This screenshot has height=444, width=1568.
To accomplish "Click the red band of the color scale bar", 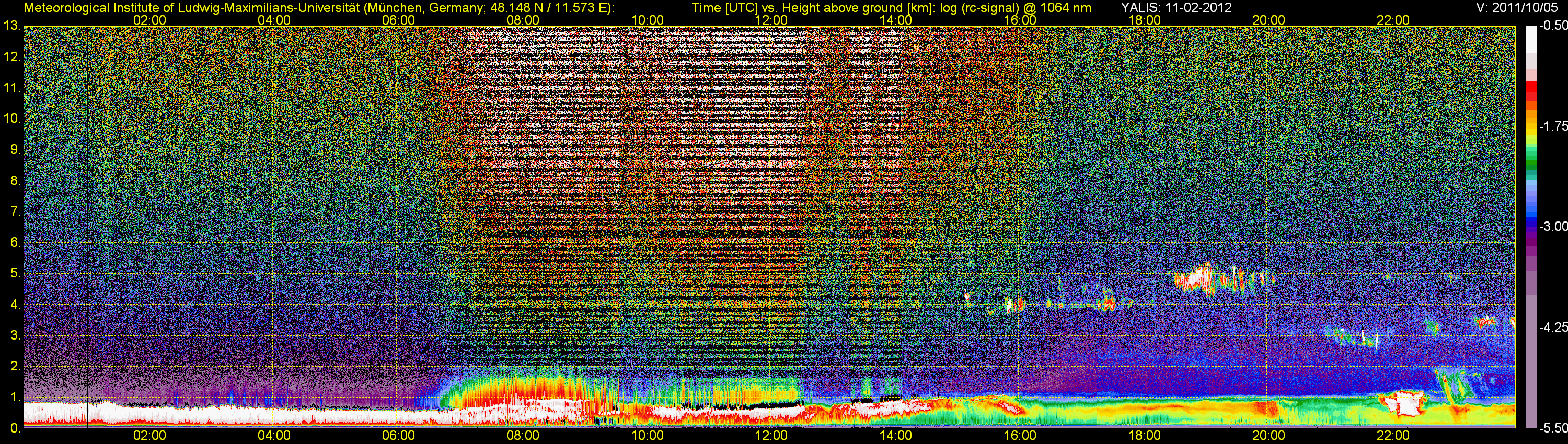I will point(1531,91).
